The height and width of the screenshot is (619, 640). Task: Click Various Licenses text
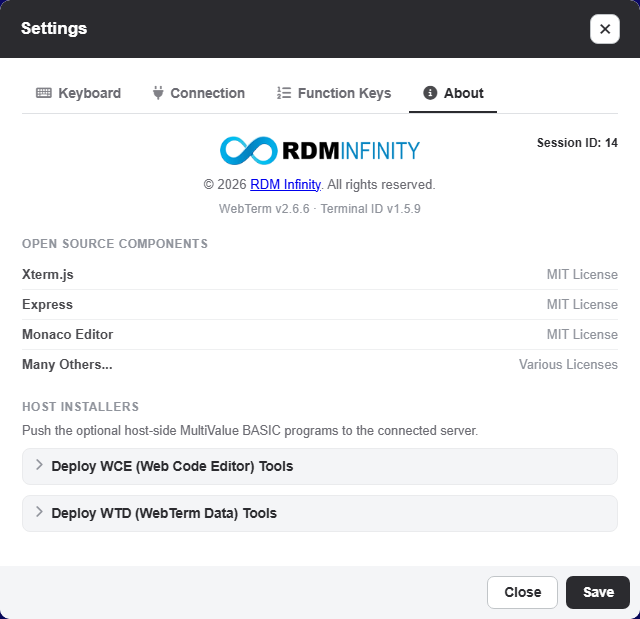pos(568,364)
